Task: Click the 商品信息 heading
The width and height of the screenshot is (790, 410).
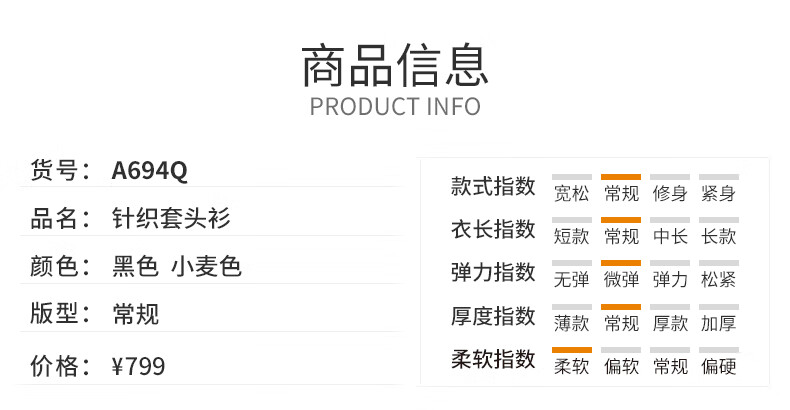Action: (x=395, y=66)
